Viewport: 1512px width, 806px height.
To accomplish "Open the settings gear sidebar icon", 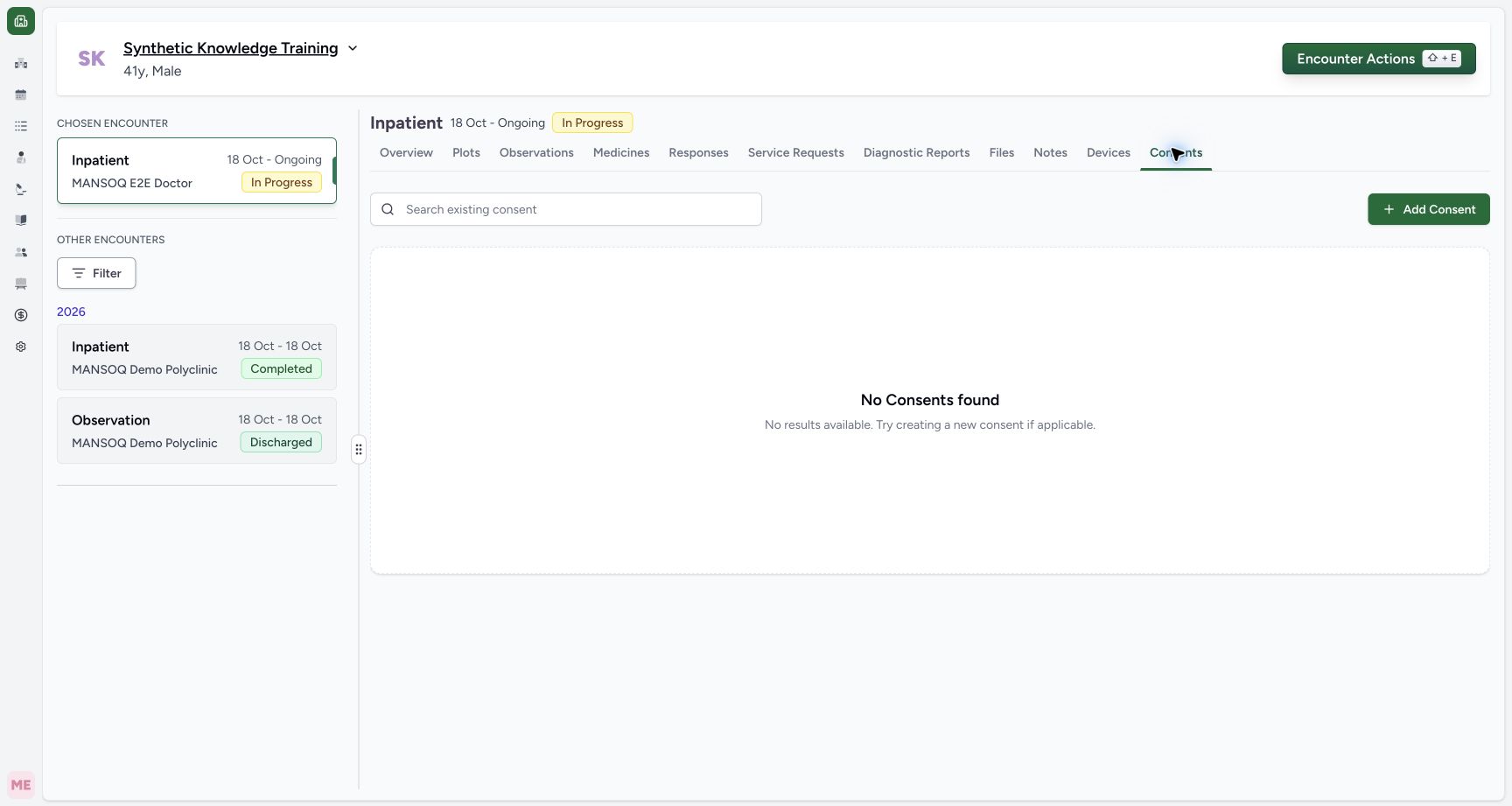I will coord(21,347).
